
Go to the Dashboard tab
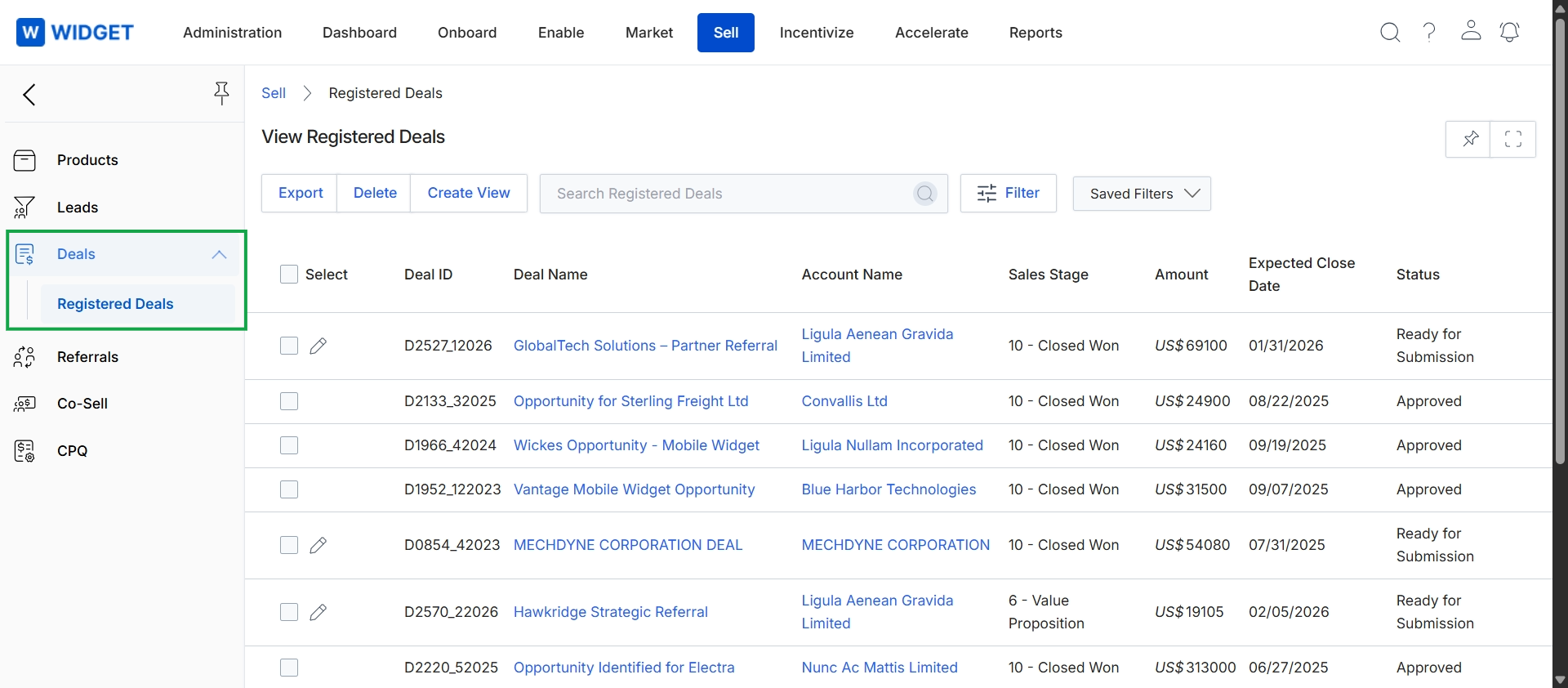point(359,33)
